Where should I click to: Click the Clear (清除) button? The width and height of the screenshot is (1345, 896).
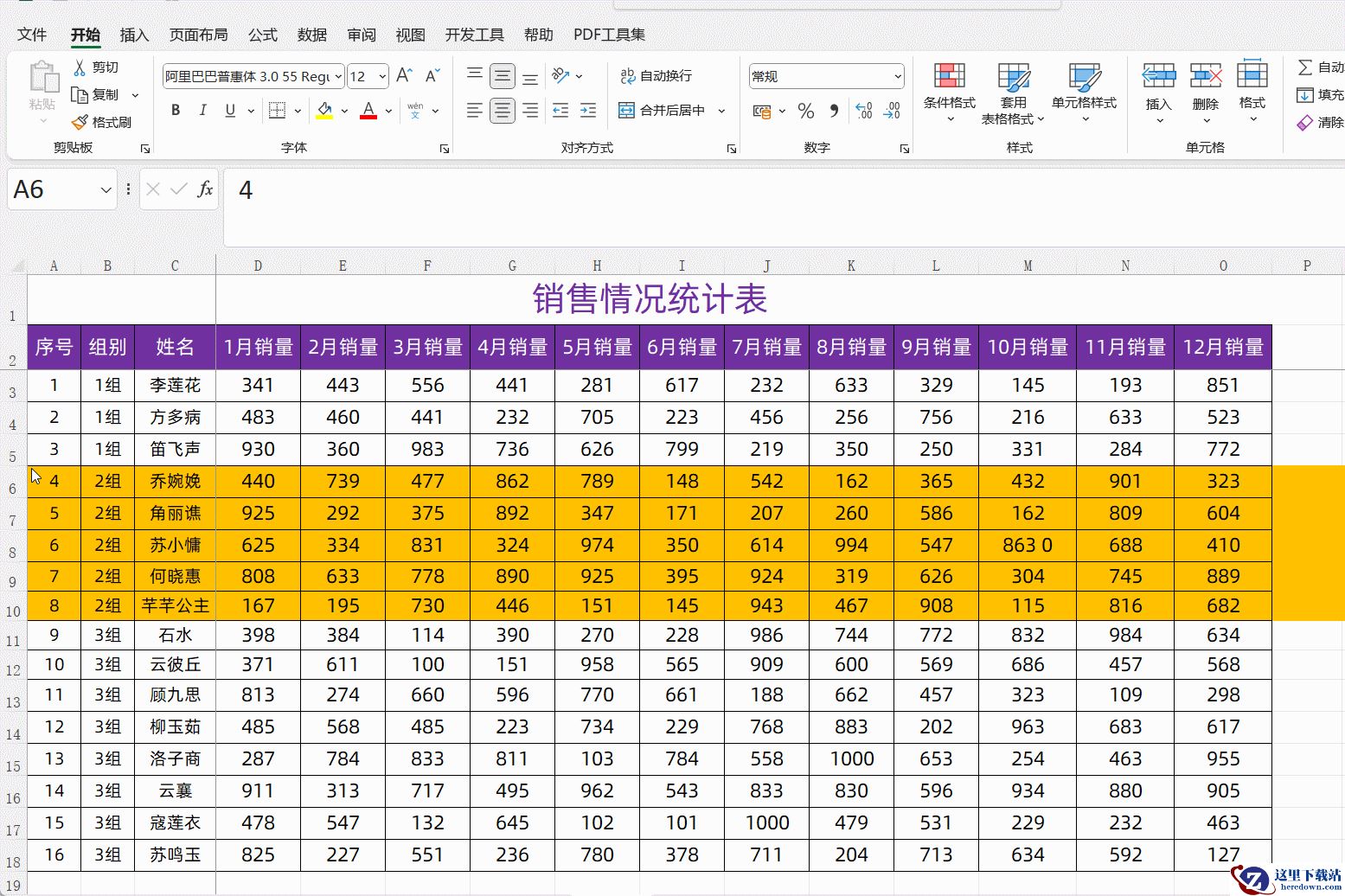coord(1320,123)
